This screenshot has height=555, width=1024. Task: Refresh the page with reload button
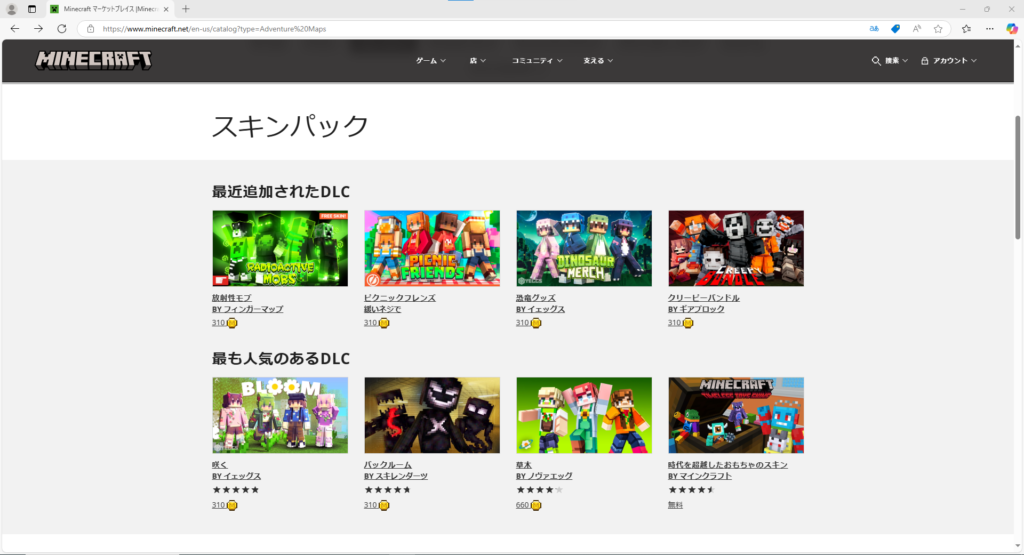coord(61,29)
